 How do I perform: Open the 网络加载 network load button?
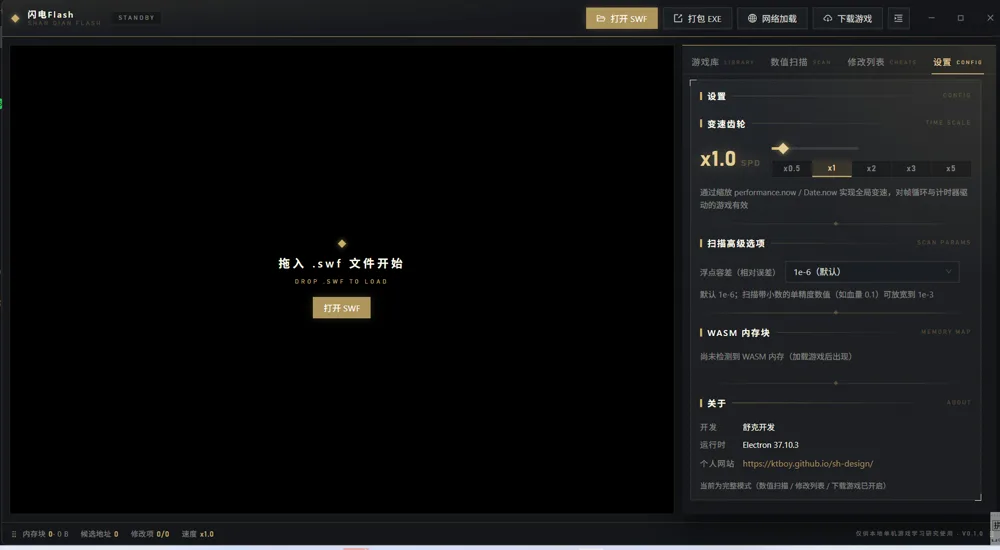pyautogui.click(x=772, y=19)
